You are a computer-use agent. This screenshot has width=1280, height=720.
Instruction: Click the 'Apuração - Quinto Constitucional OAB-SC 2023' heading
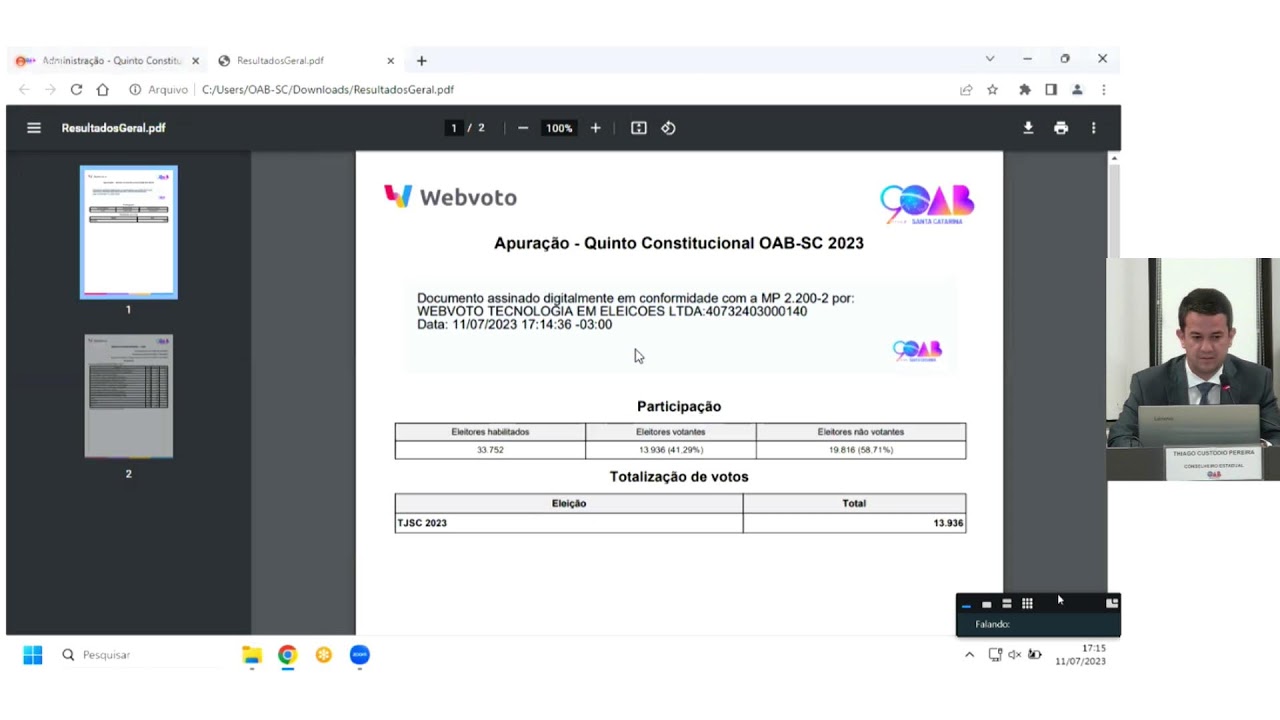(x=679, y=243)
